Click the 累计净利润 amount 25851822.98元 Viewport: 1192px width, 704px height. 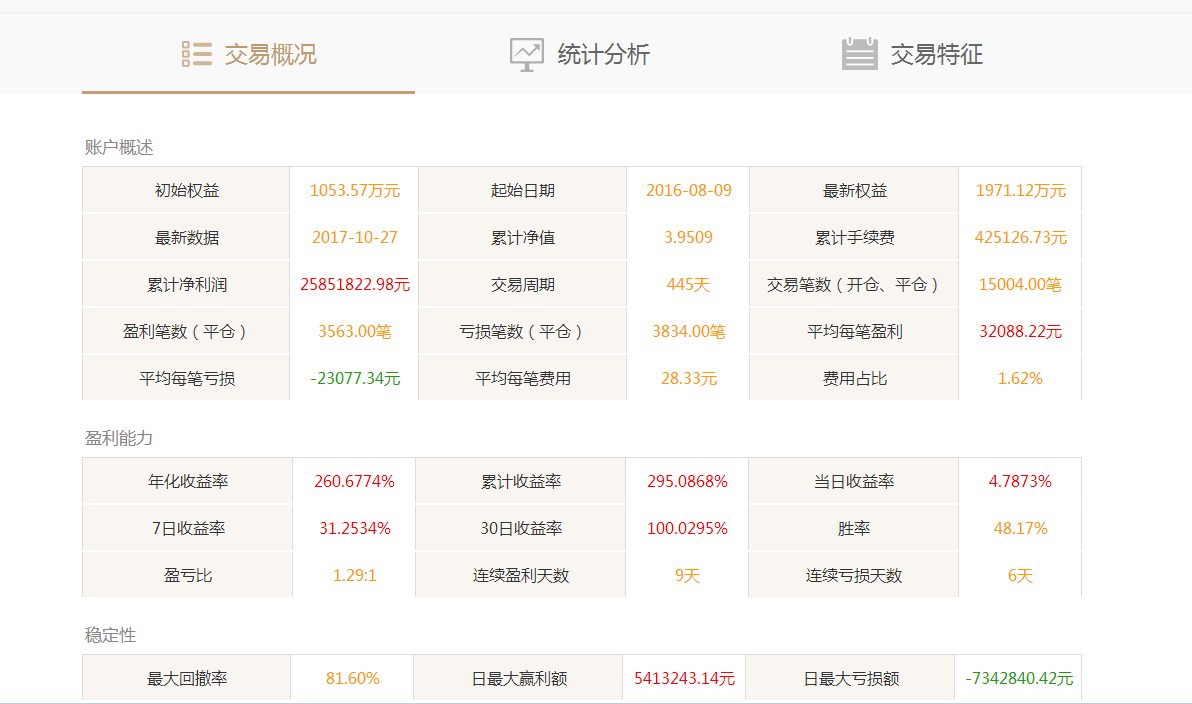pyautogui.click(x=355, y=285)
